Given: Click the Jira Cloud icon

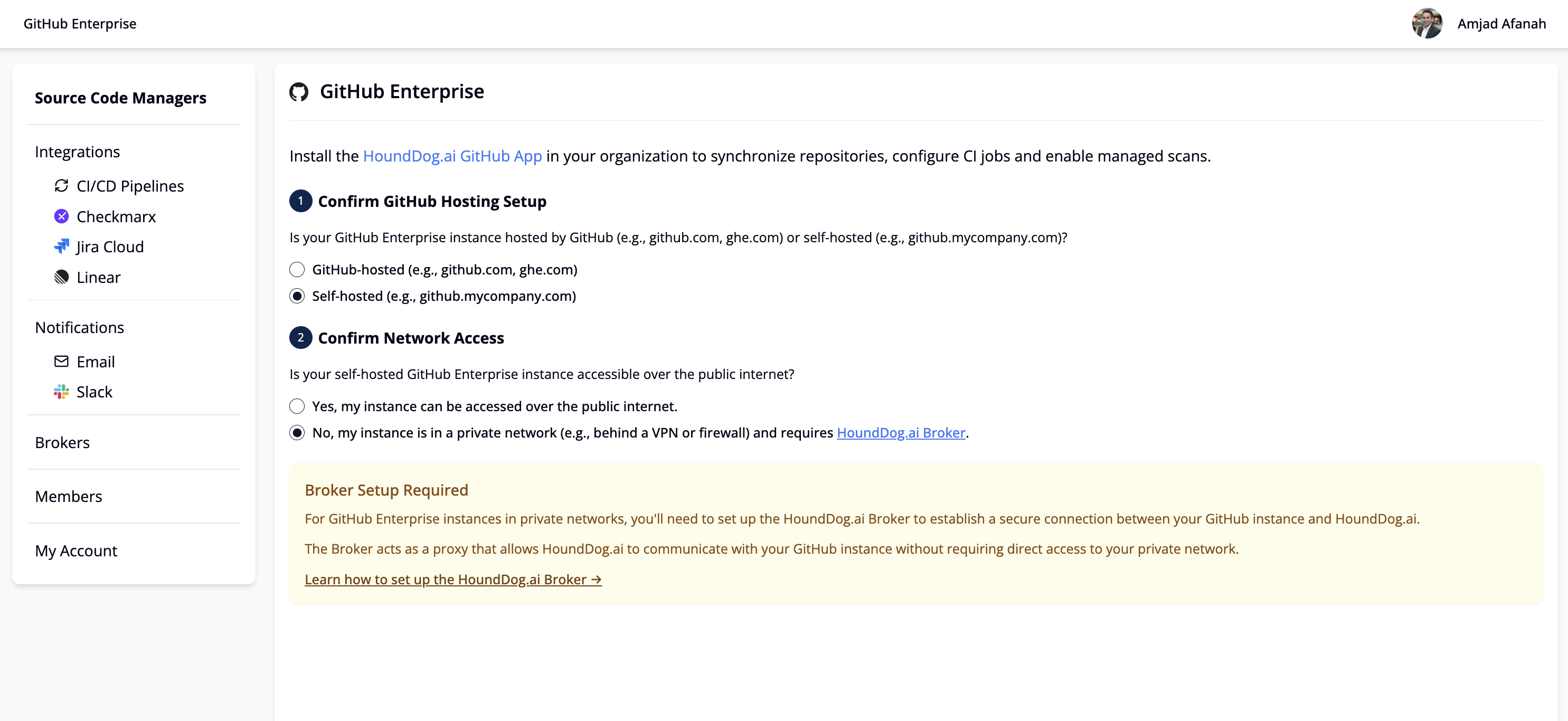Looking at the screenshot, I should (x=61, y=246).
